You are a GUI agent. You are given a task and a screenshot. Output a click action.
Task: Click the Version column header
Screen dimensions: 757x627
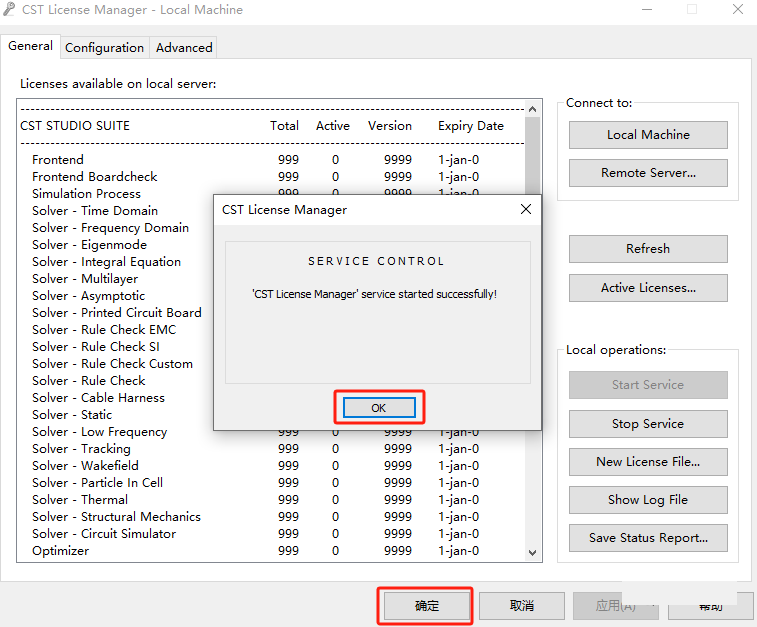390,126
